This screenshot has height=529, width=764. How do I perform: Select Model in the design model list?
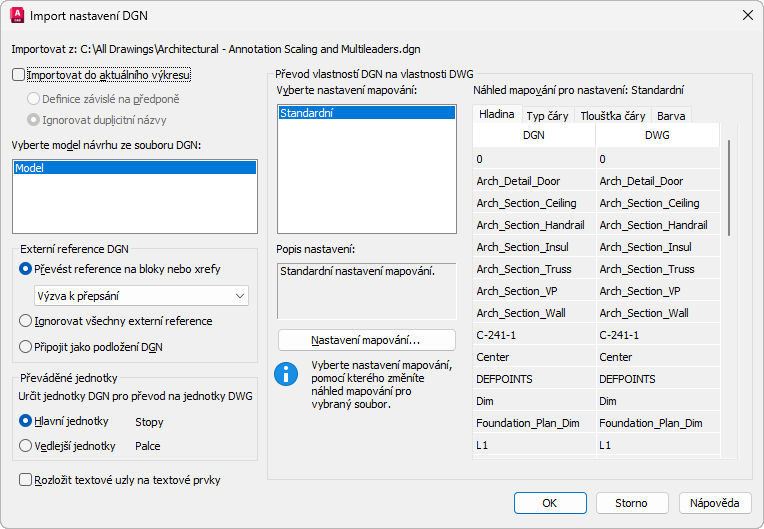coord(134,169)
